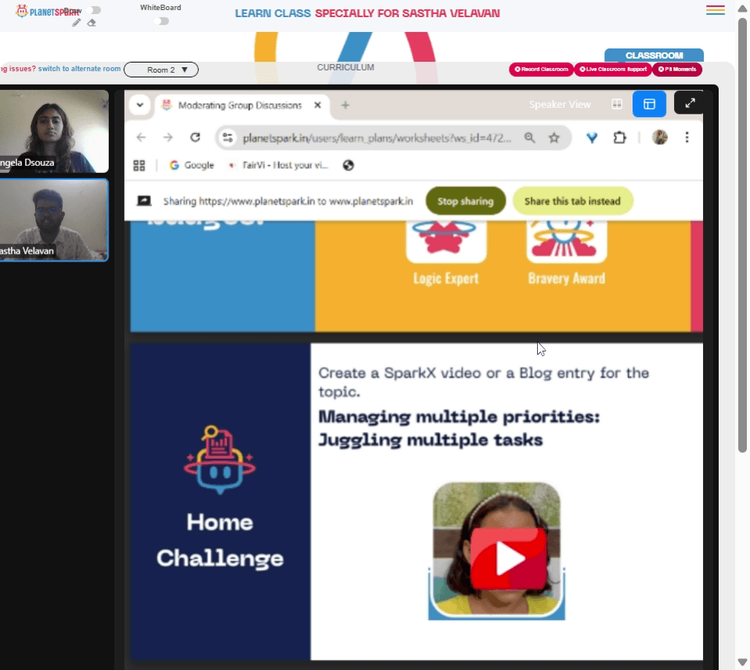
Task: Open site information icon in address bar
Action: (x=228, y=138)
